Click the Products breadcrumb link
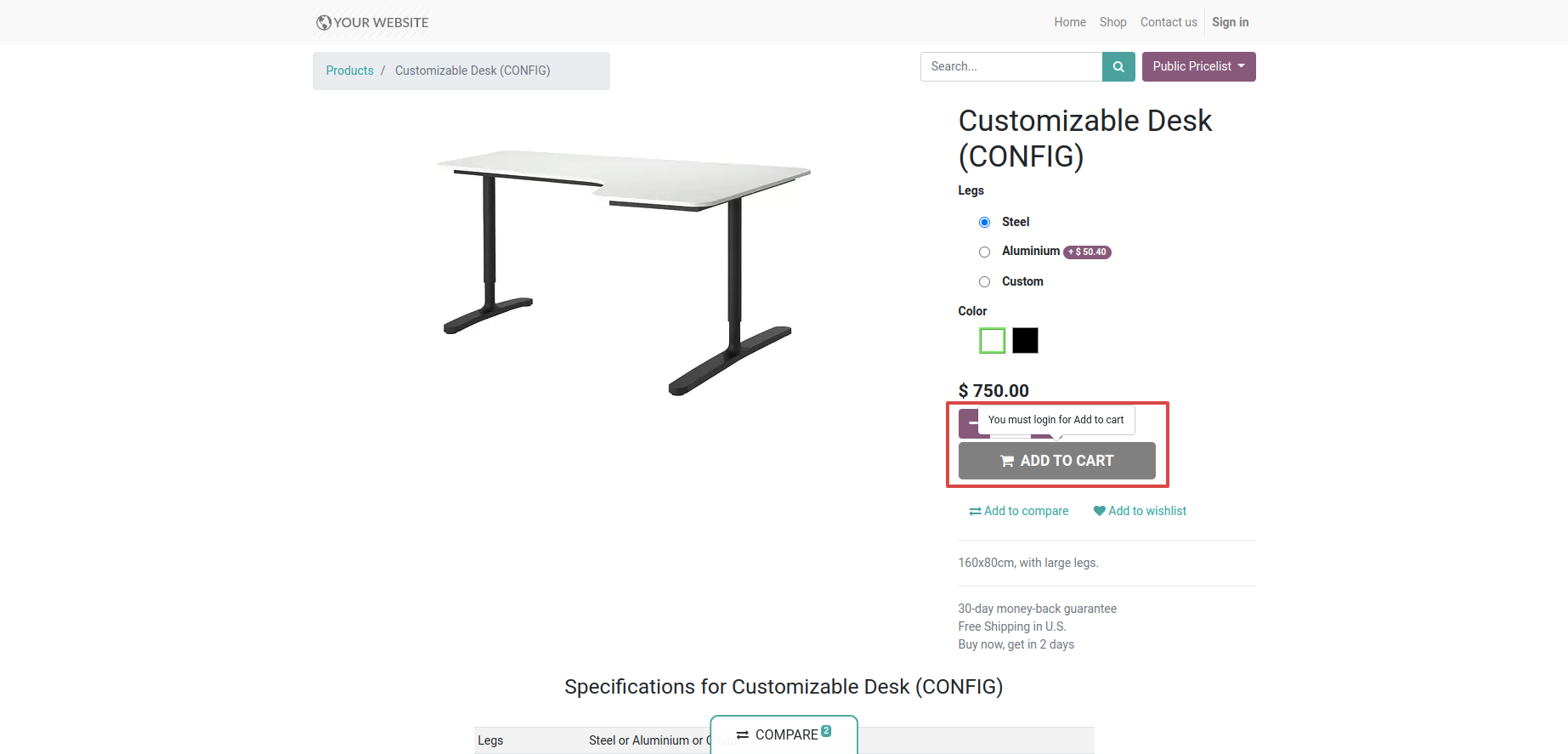The width and height of the screenshot is (1568, 754). pyautogui.click(x=349, y=71)
